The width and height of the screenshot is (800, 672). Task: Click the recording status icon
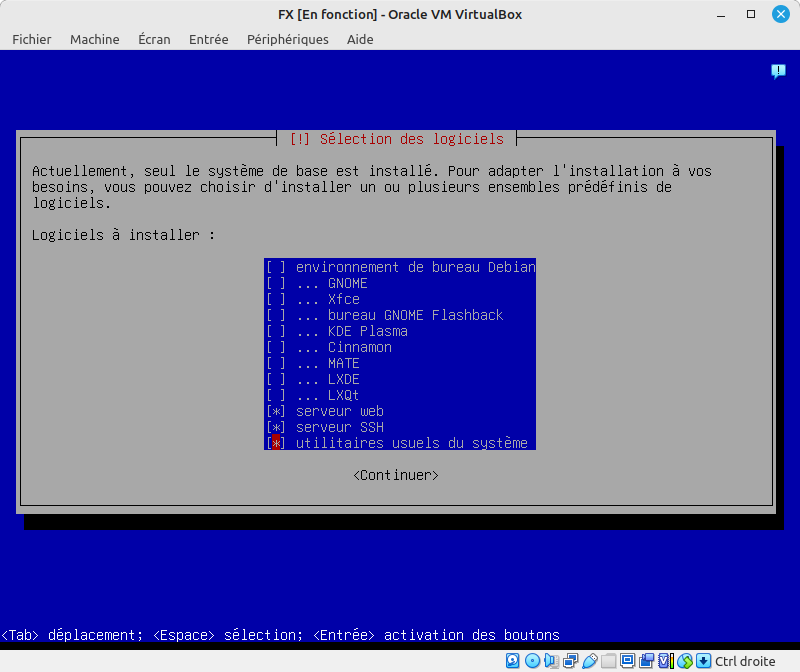tap(646, 661)
